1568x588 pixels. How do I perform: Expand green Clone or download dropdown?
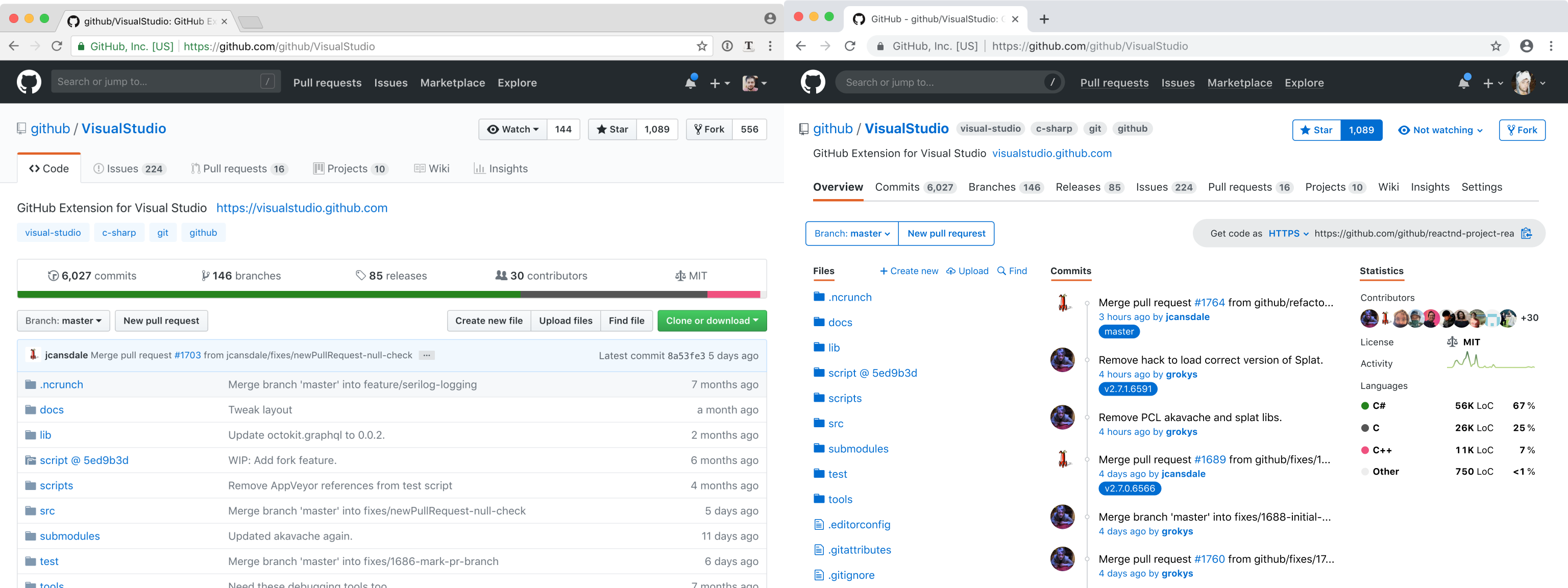(x=712, y=321)
